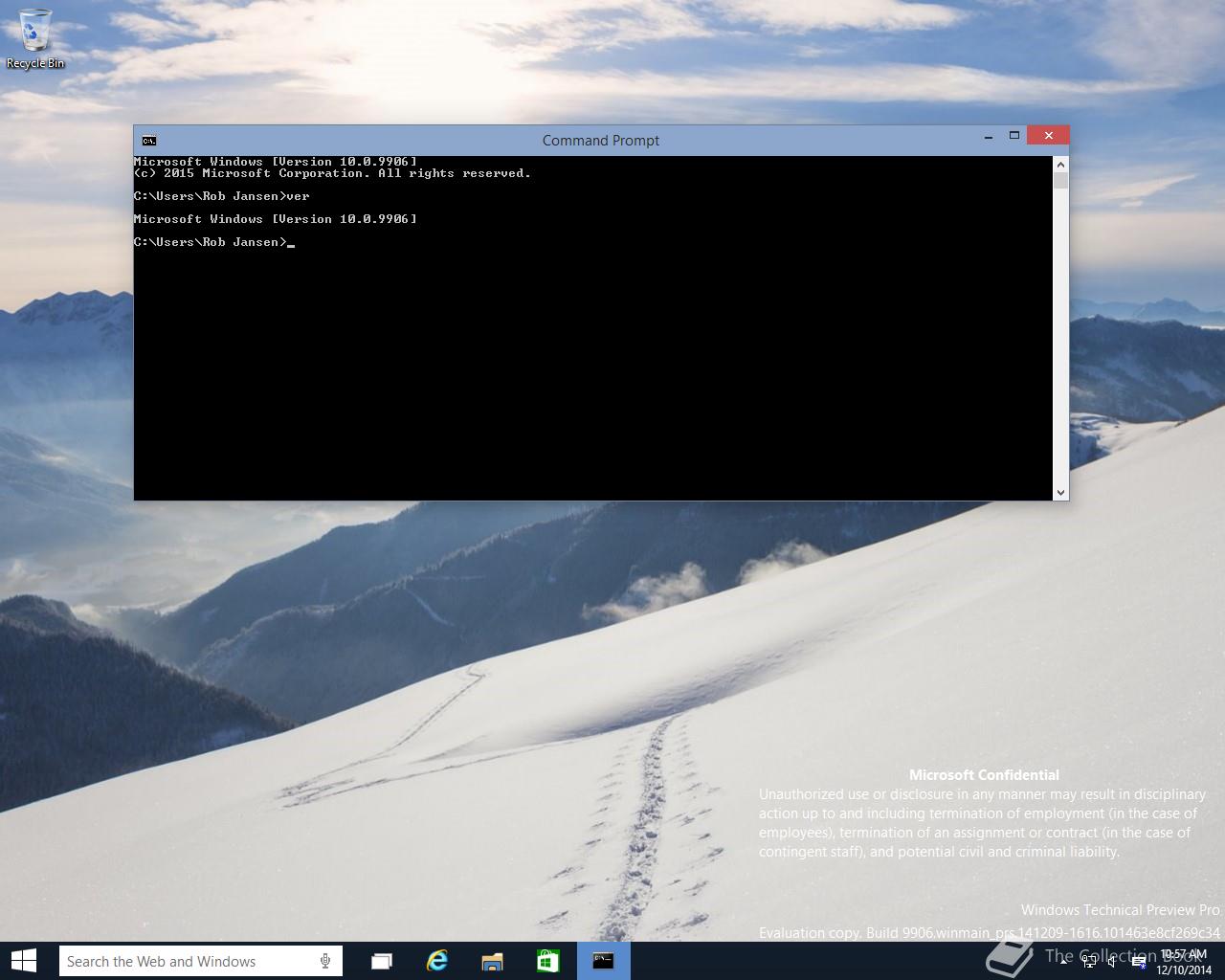Select the Command Prompt taskbar button
The width and height of the screenshot is (1225, 980).
[x=604, y=961]
